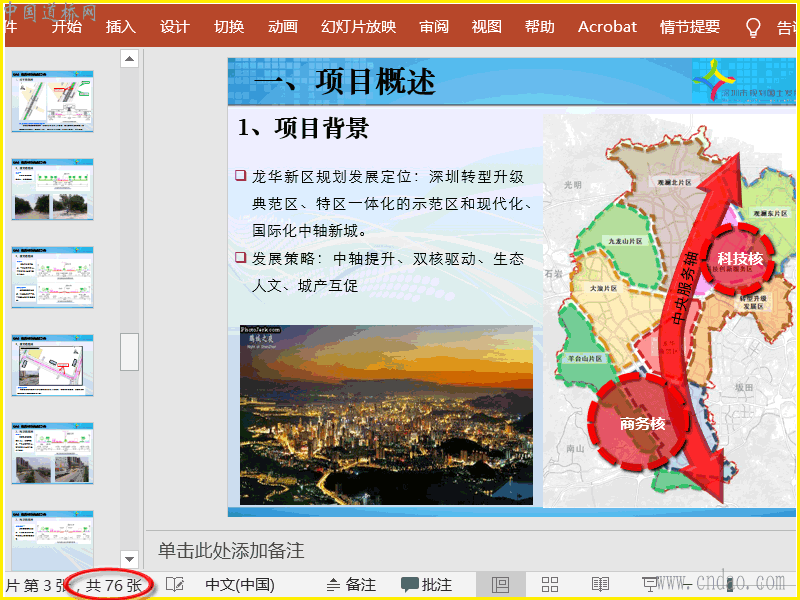
Task: Open the 情节提要 tab
Action: coord(690,27)
